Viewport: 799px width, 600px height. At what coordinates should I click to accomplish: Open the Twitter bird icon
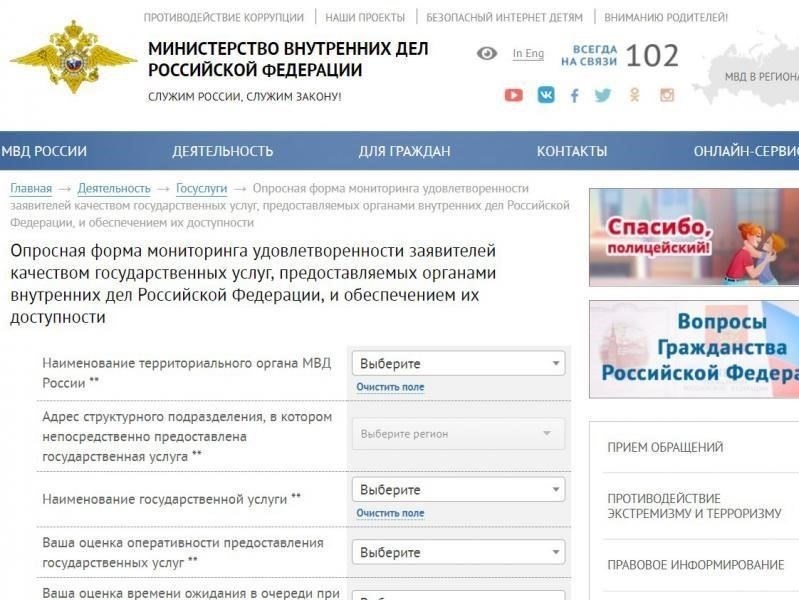tap(603, 95)
